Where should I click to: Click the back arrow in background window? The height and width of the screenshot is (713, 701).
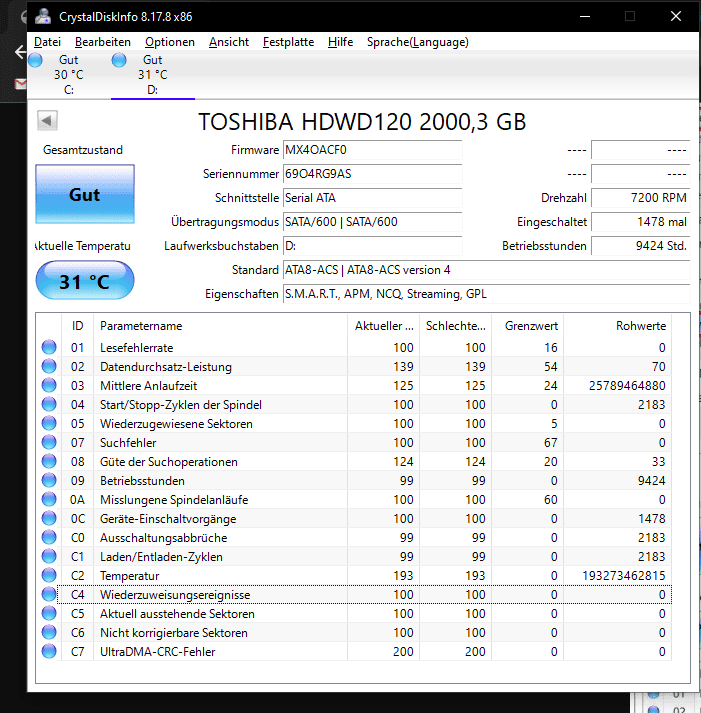[x=20, y=51]
